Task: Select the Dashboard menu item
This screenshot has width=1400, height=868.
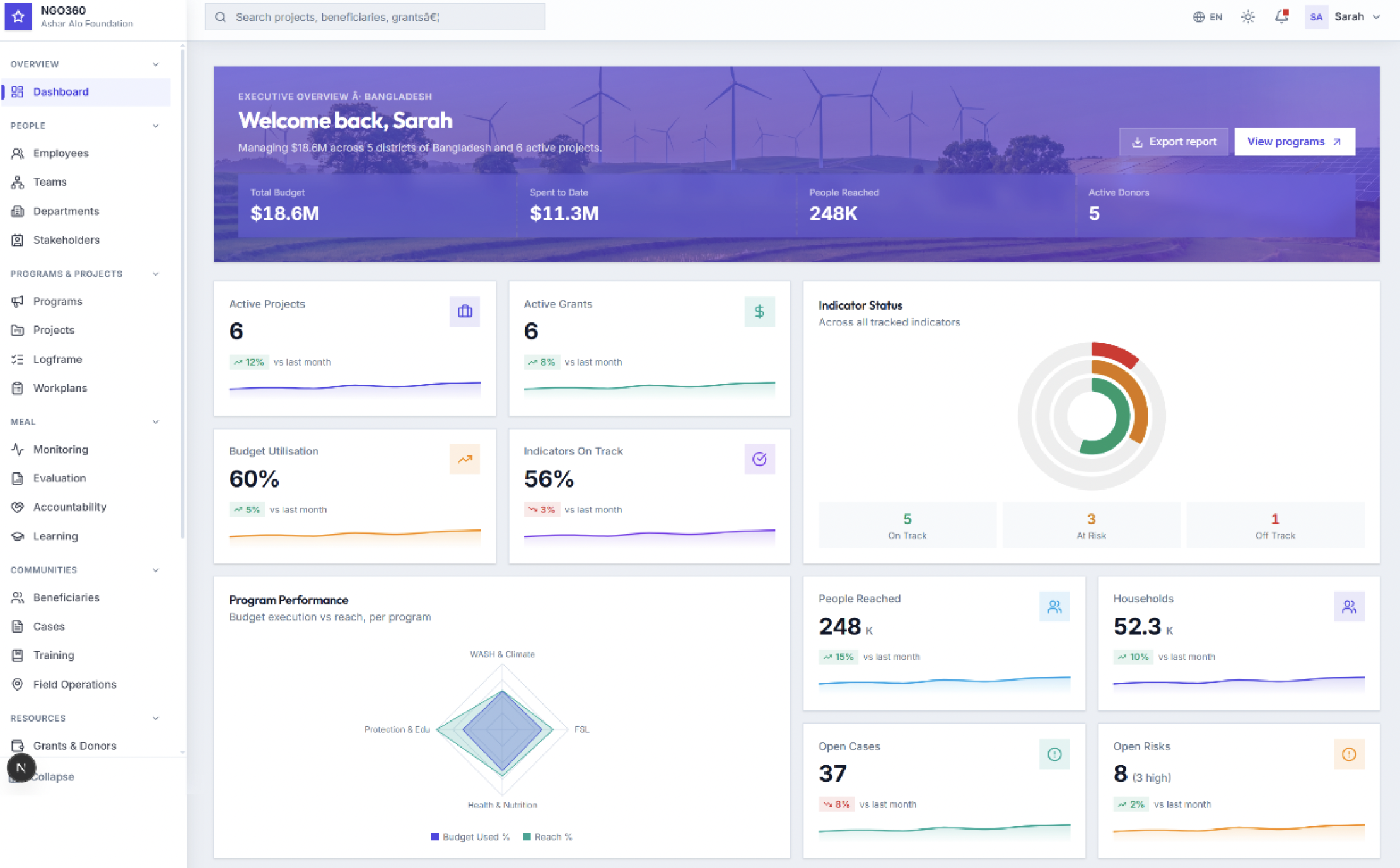Action: tap(86, 92)
